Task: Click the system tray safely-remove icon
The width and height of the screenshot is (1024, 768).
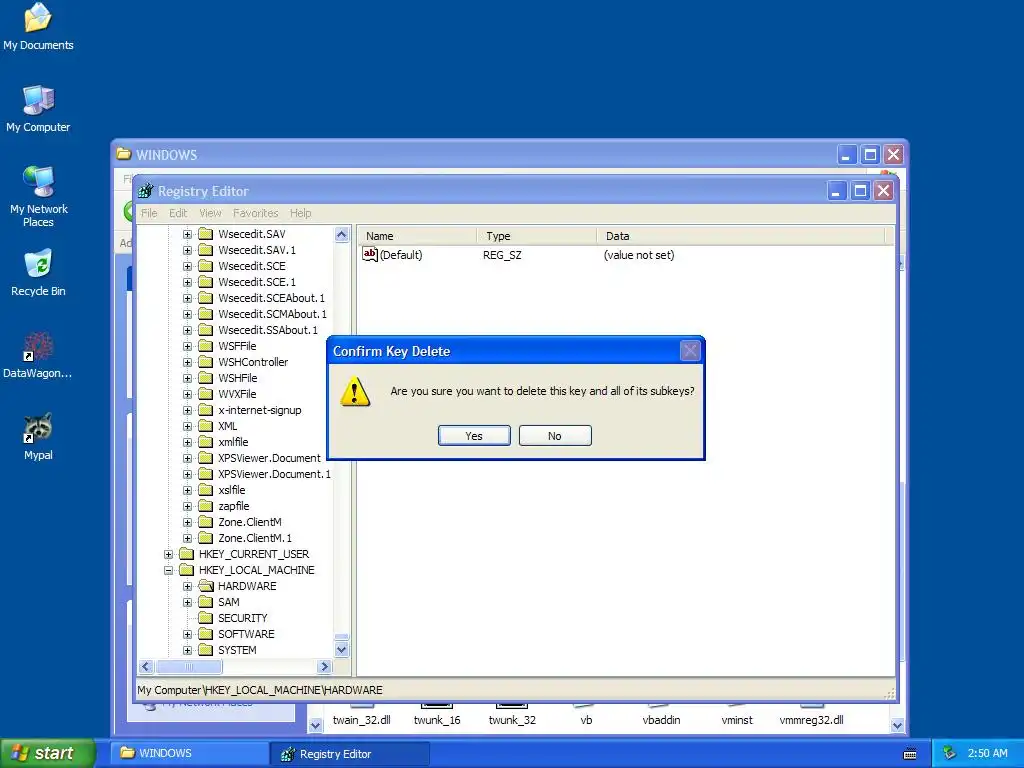Action: [x=950, y=753]
